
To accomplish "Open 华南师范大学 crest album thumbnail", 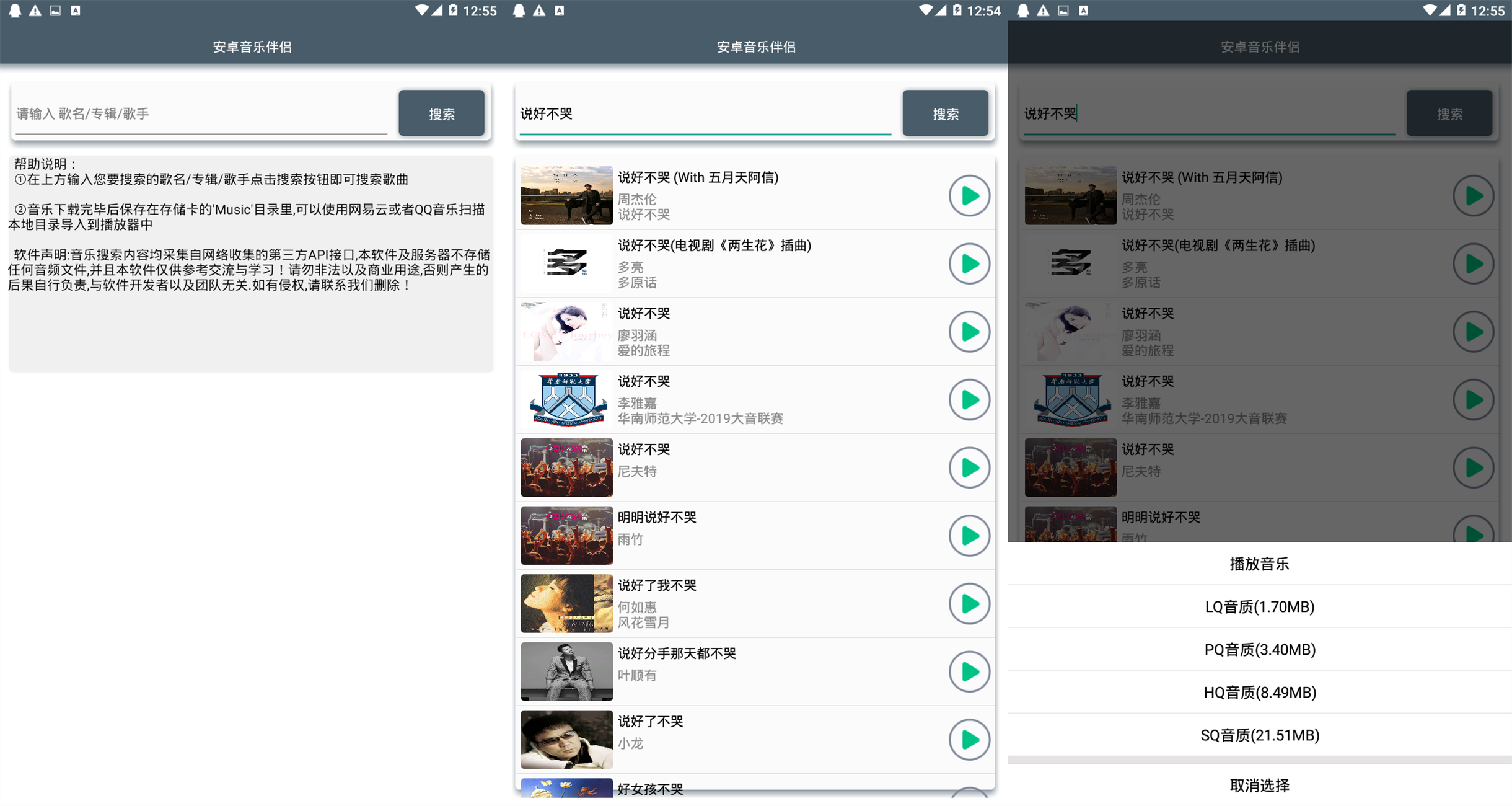I will coord(566,400).
